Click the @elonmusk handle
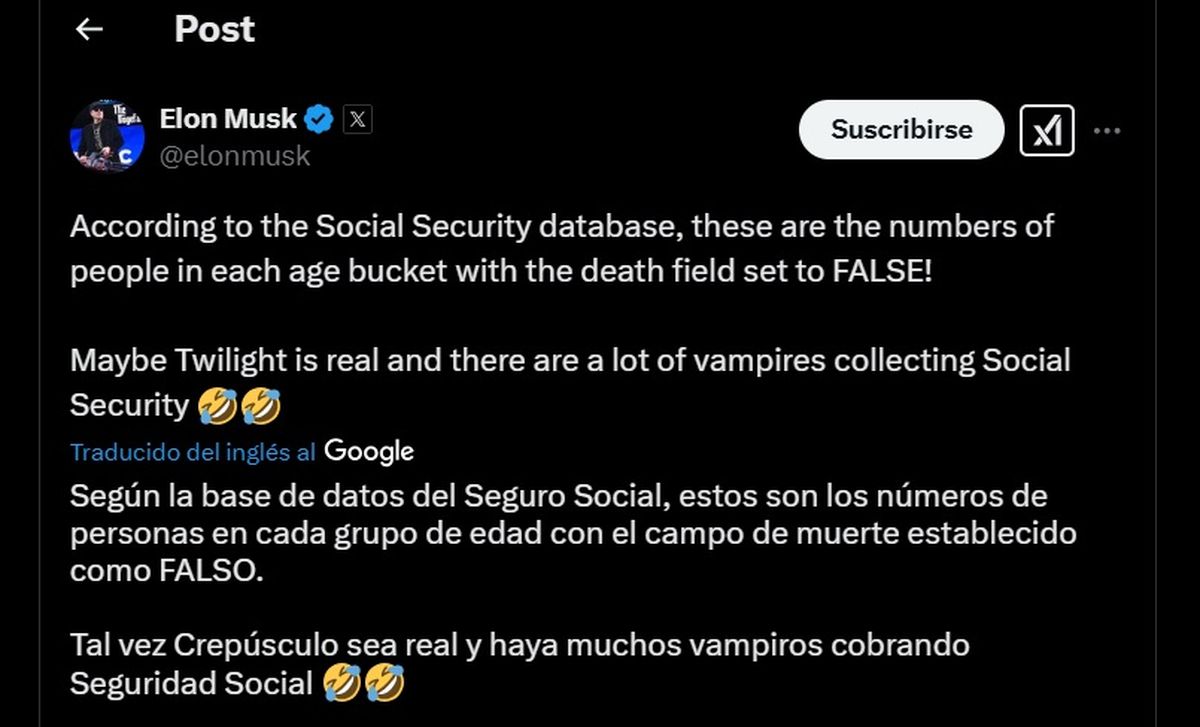1200x727 pixels. pos(235,155)
